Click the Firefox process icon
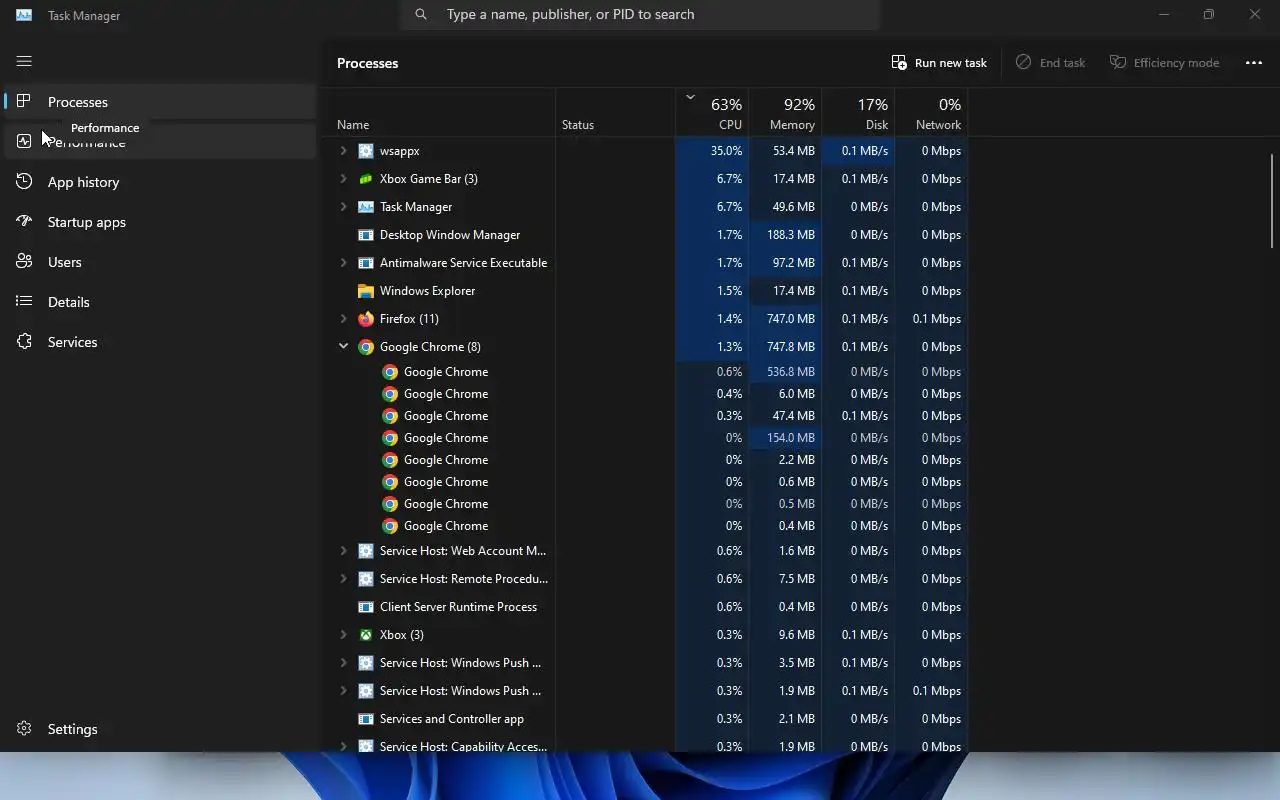 tap(366, 319)
